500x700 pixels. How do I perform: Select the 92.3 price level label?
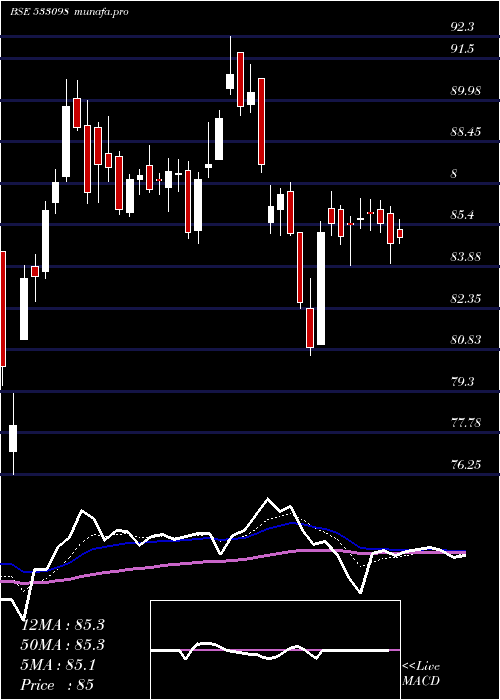click(462, 28)
